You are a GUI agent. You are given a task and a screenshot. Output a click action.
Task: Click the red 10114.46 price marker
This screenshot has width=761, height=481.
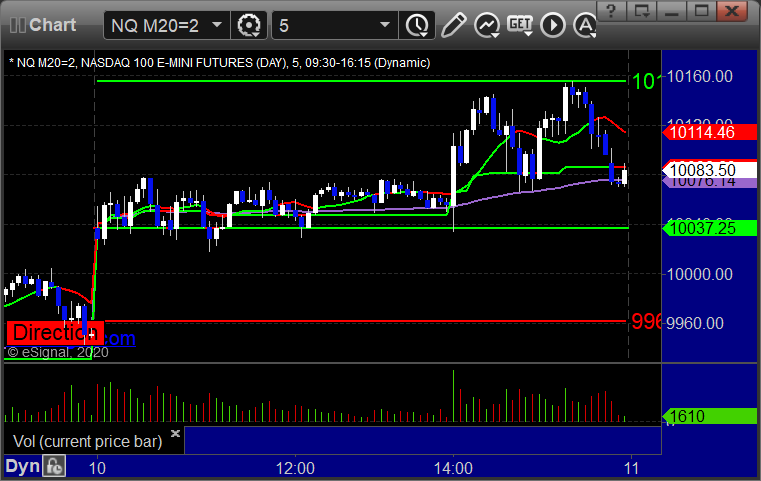tap(709, 132)
